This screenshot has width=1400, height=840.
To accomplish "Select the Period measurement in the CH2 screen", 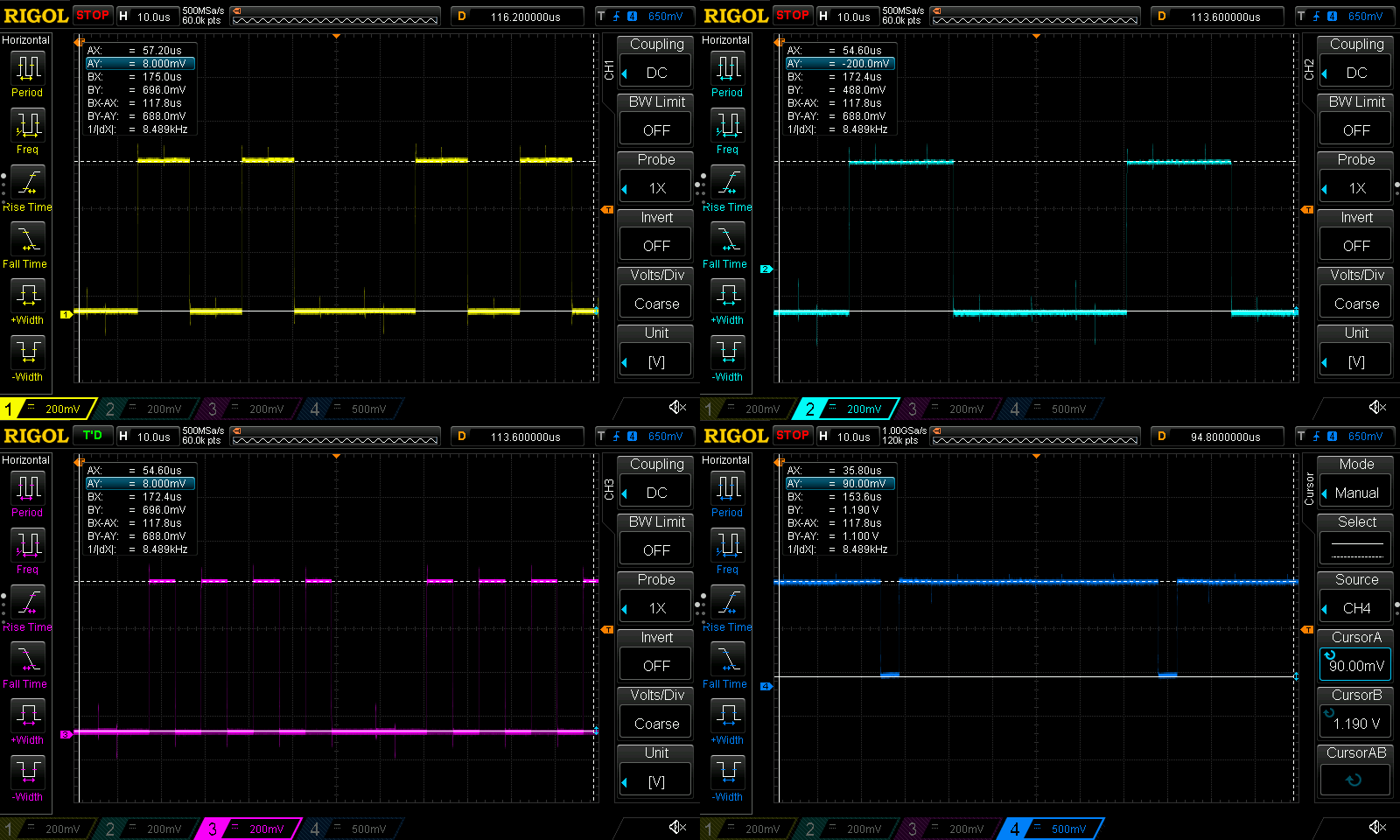I will (727, 74).
